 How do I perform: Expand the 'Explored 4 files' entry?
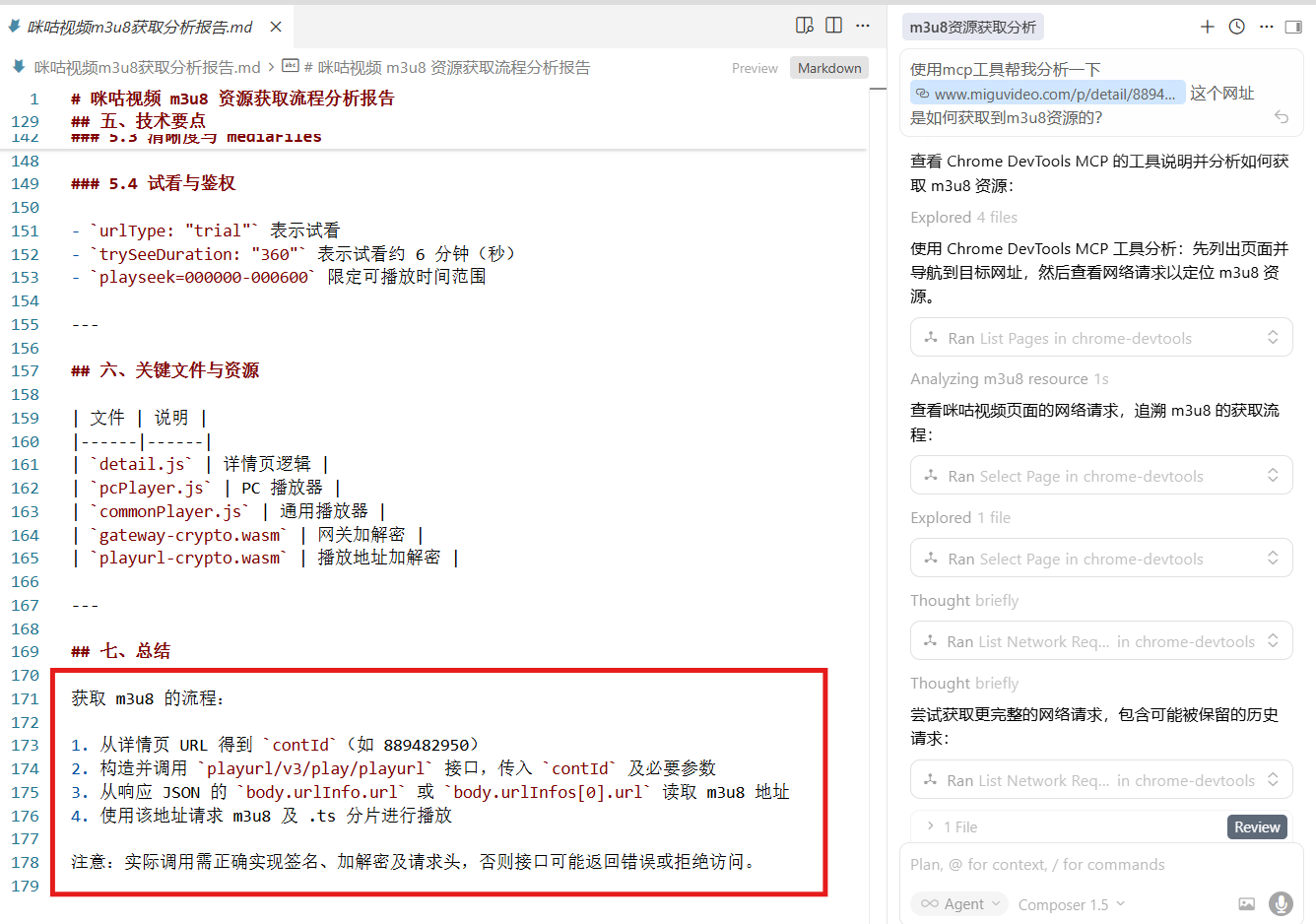coord(963,218)
